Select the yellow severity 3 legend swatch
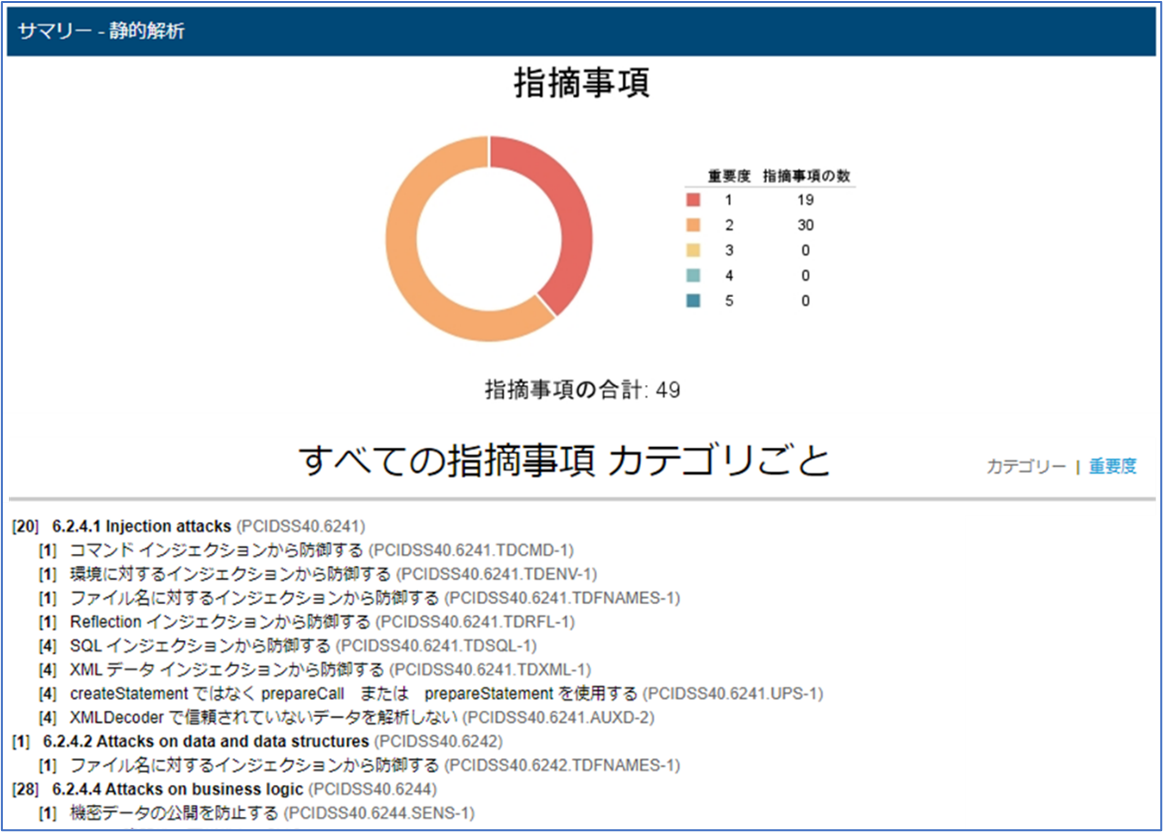The height and width of the screenshot is (832, 1163). tap(693, 250)
